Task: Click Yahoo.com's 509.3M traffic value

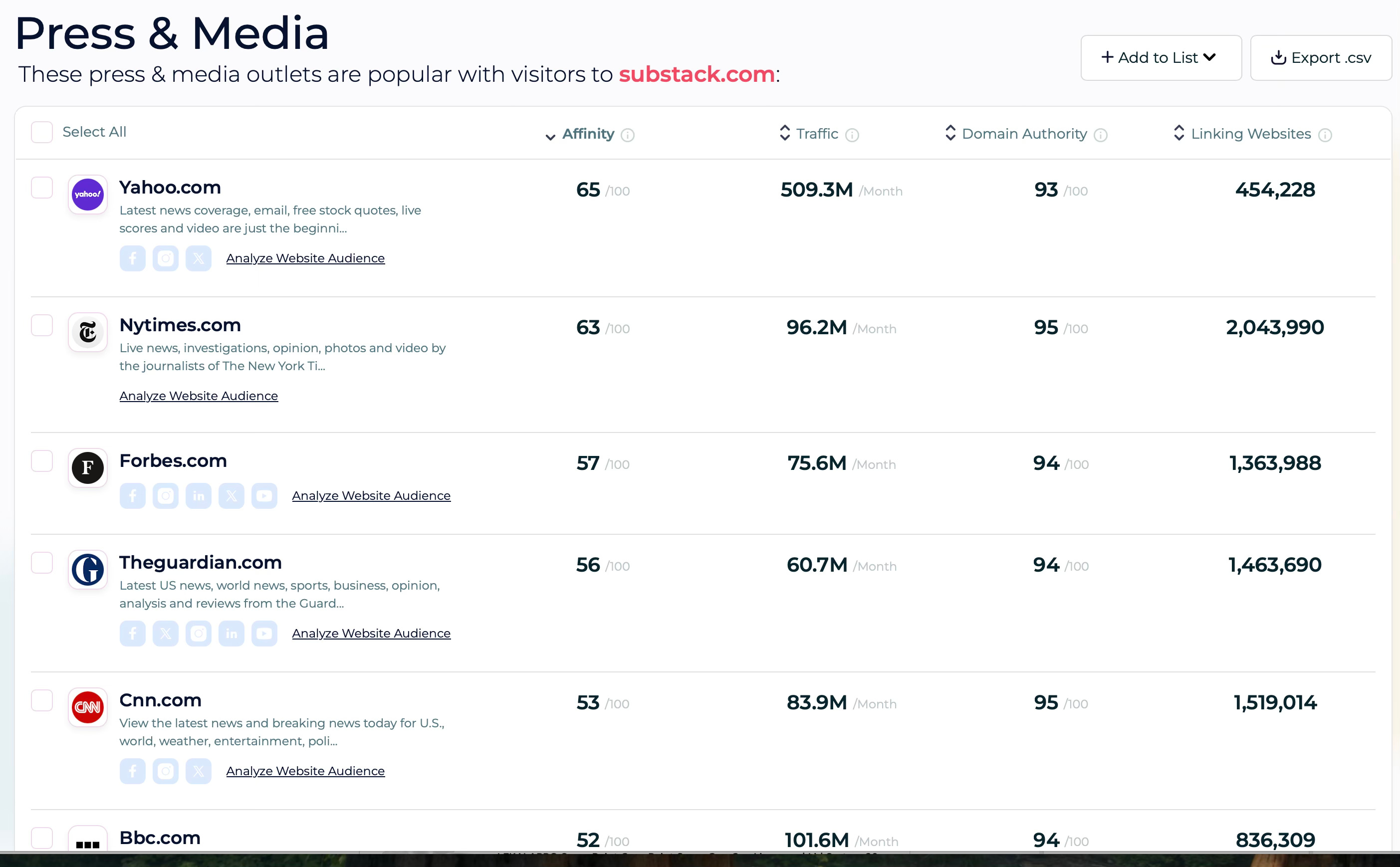Action: pyautogui.click(x=817, y=190)
